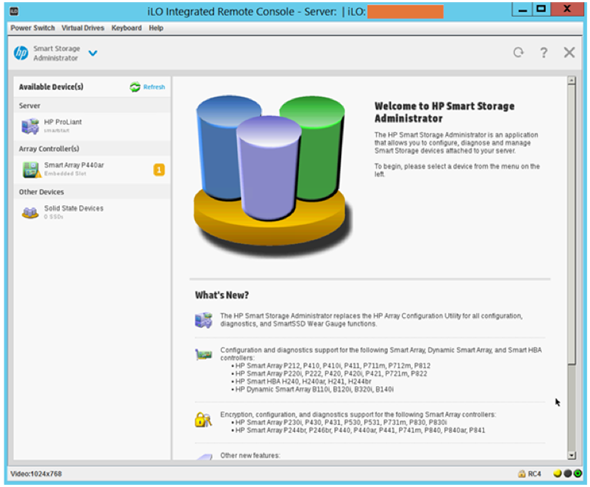Open the Smart Storage Administrator dropdown chevron
Viewport: 590px width, 487px height.
(x=93, y=53)
